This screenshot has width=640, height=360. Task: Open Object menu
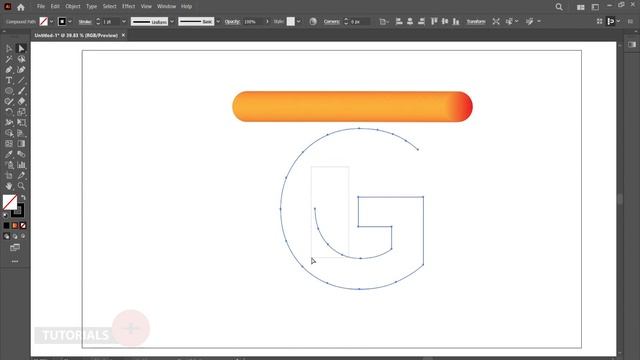(x=73, y=7)
